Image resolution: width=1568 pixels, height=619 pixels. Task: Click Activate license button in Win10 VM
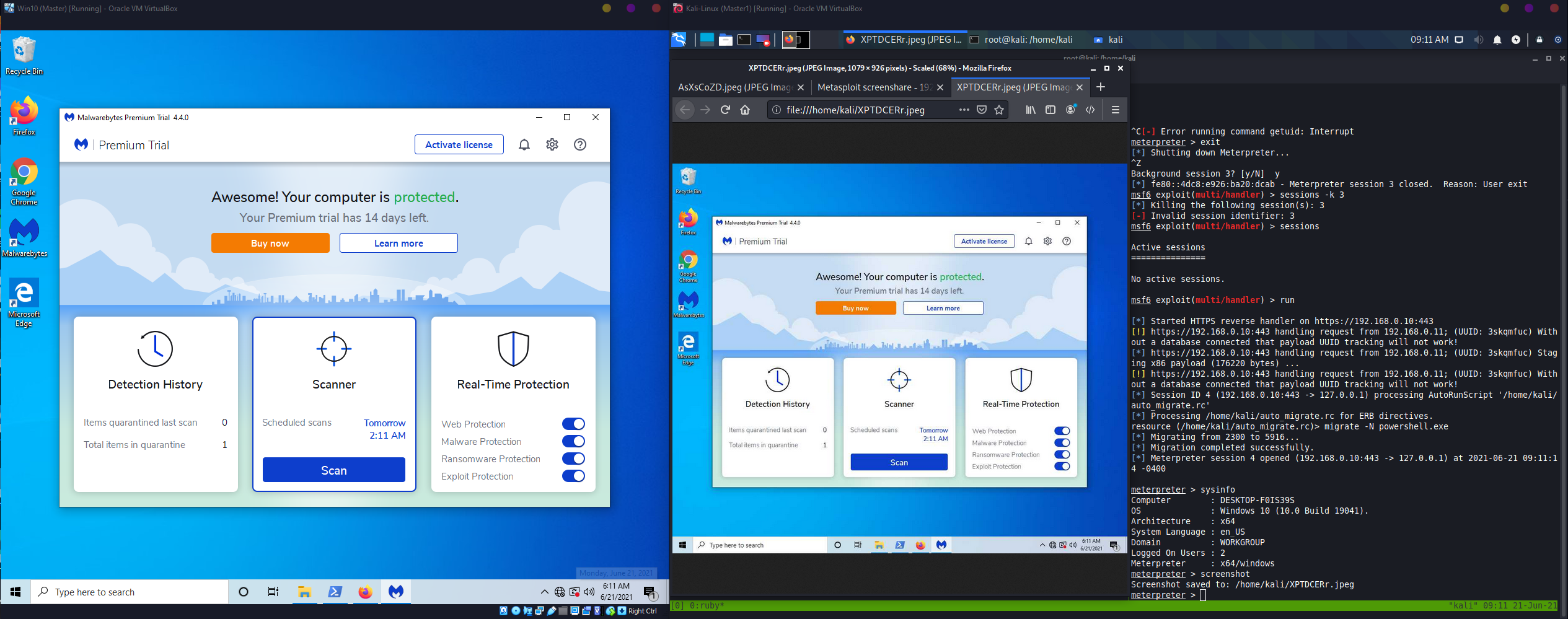[x=459, y=144]
